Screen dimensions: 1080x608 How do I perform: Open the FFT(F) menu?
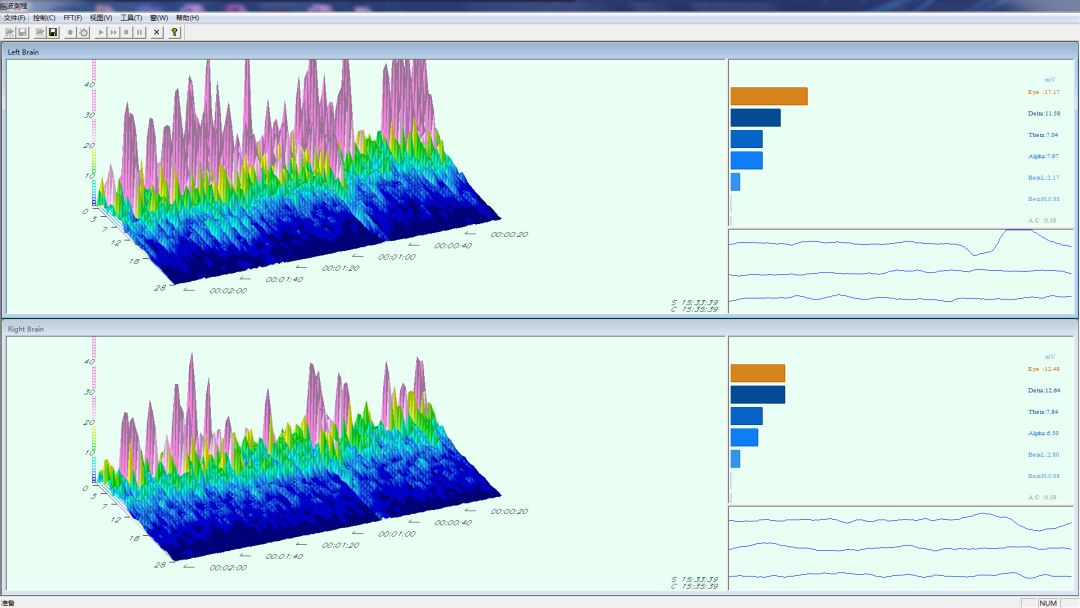point(73,18)
